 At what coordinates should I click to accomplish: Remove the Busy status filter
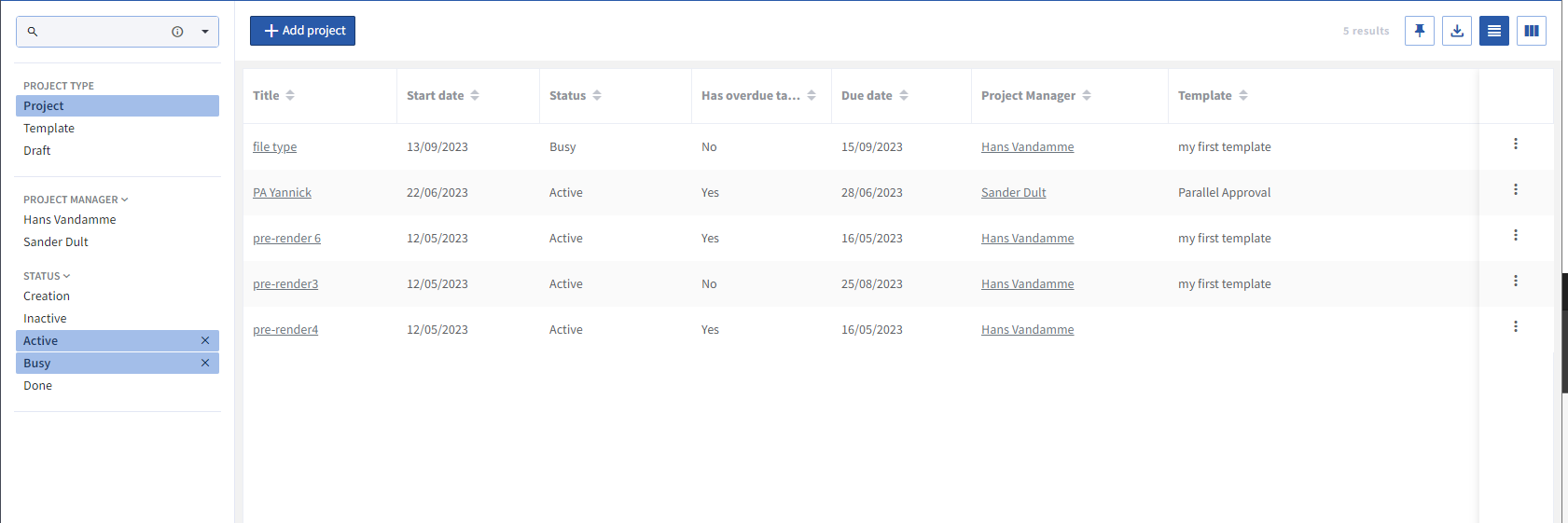pyautogui.click(x=205, y=363)
